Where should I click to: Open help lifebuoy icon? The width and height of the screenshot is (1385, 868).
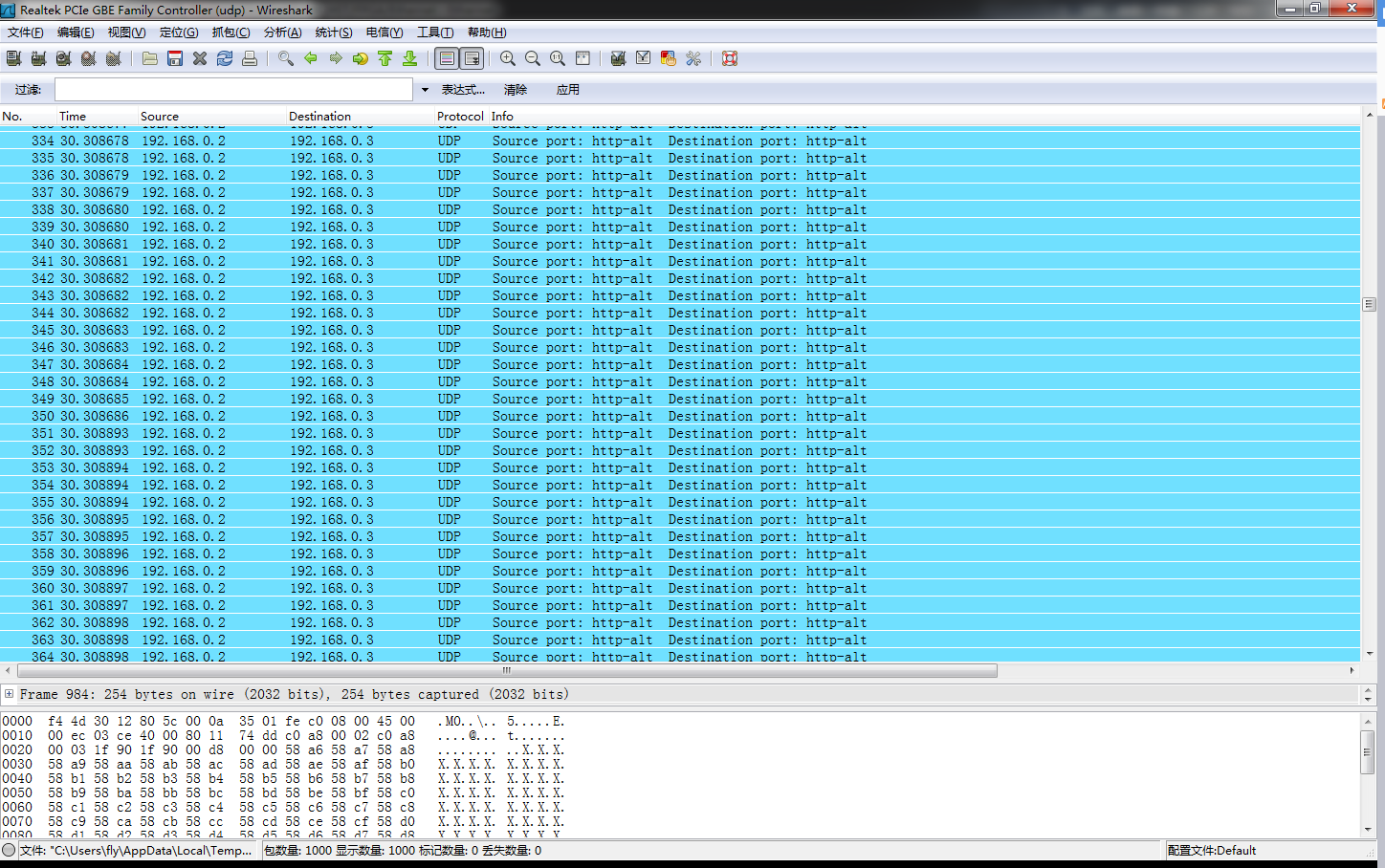coord(730,58)
